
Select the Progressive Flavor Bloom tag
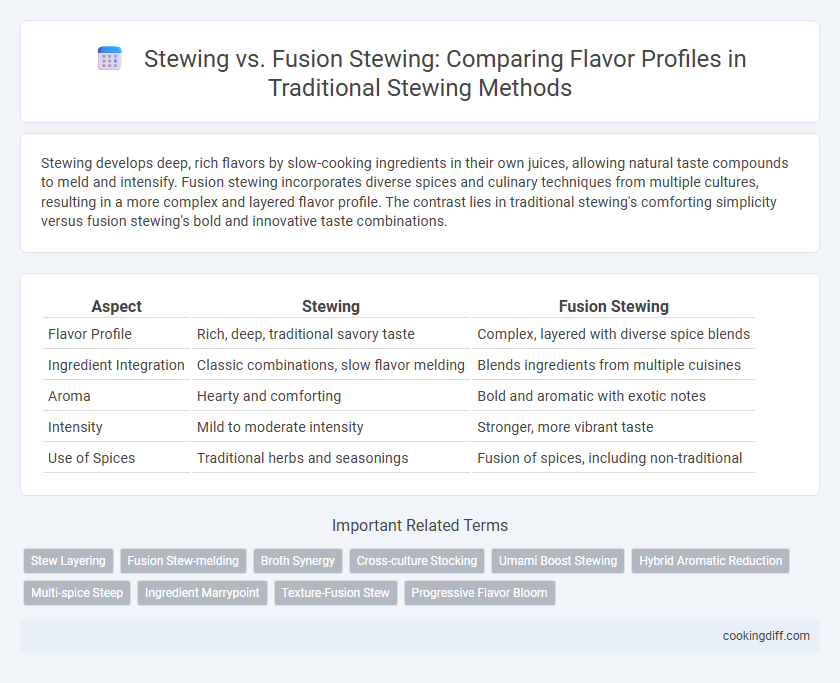pyautogui.click(x=479, y=593)
